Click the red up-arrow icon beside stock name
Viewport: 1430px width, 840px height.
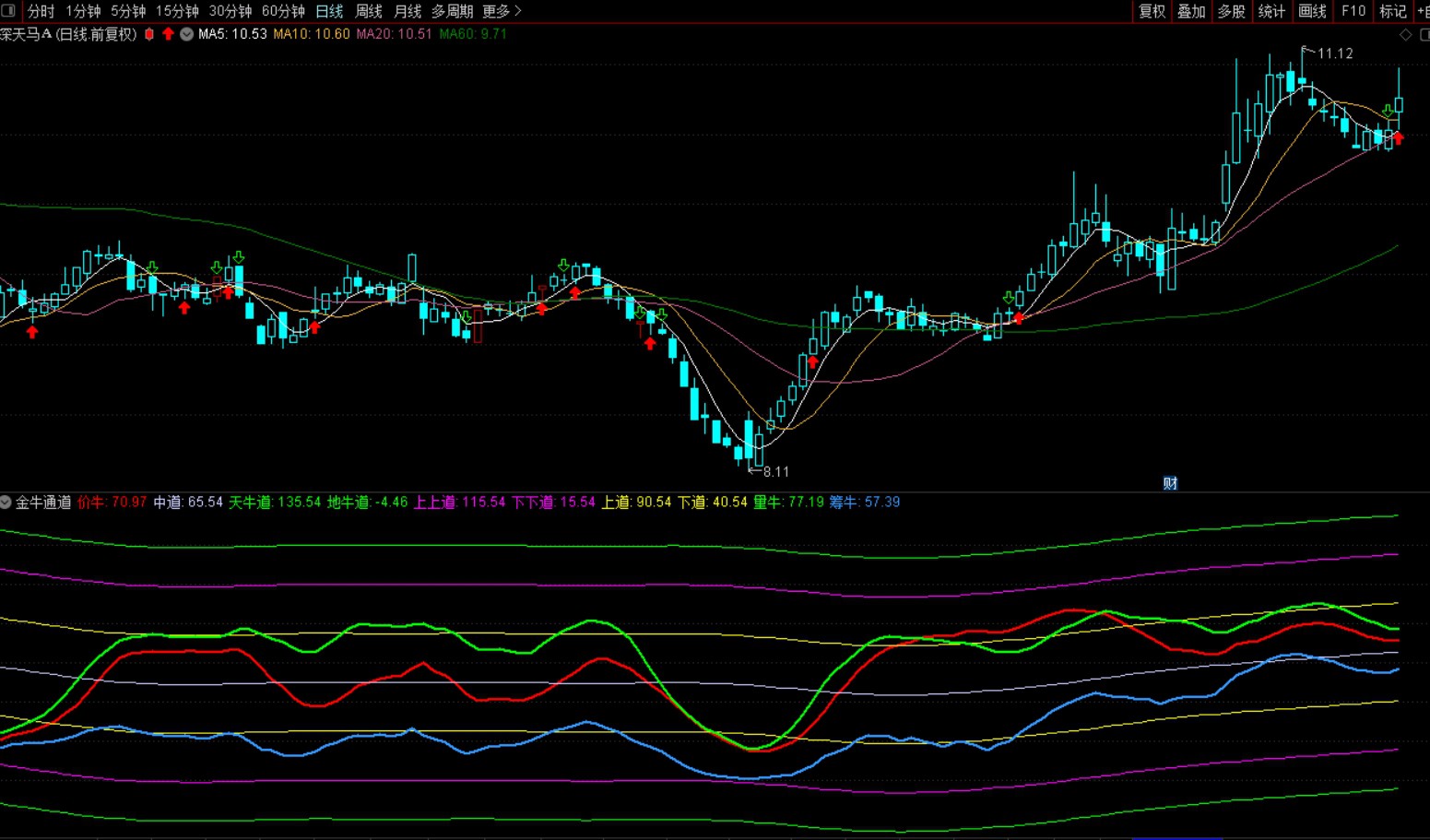point(168,34)
